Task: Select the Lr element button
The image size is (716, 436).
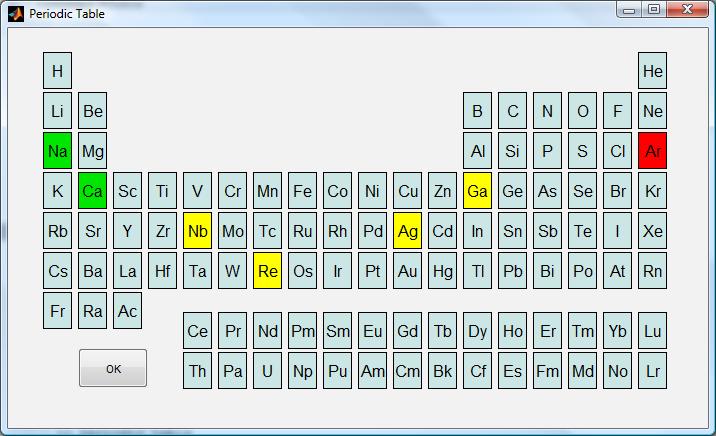Action: tap(653, 370)
